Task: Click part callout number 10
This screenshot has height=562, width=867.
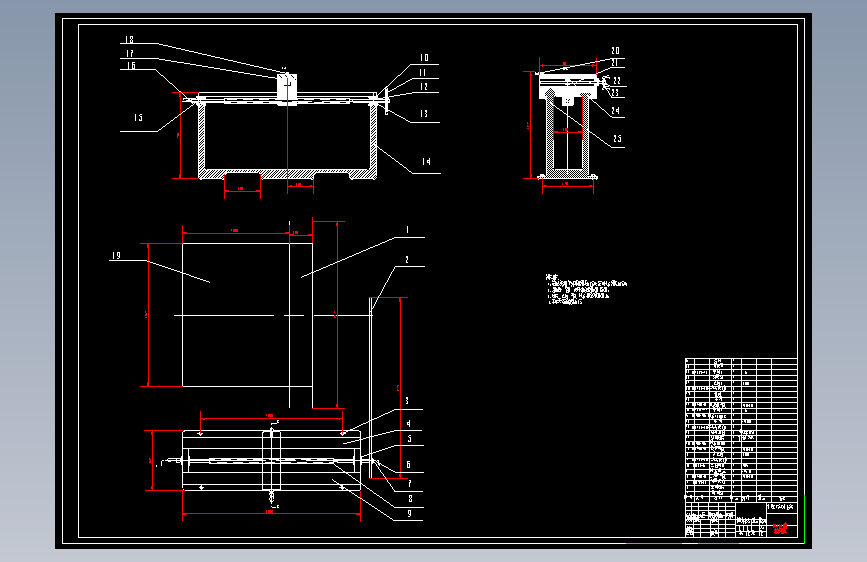Action: pyautogui.click(x=424, y=58)
